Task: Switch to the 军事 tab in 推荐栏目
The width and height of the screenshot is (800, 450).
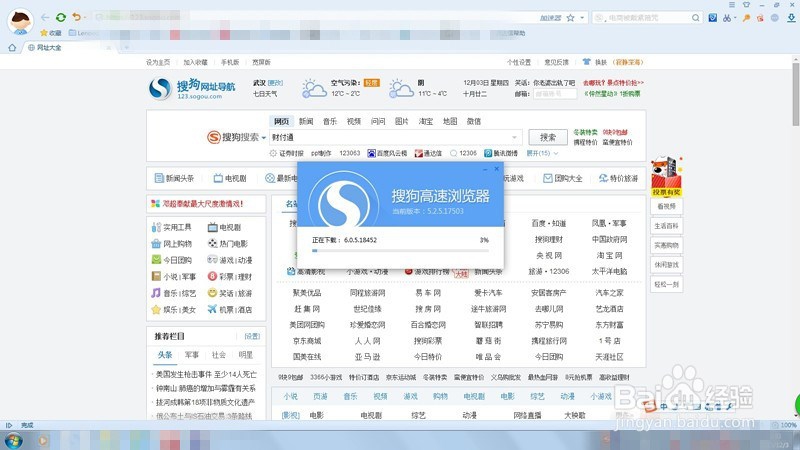Action: point(192,355)
